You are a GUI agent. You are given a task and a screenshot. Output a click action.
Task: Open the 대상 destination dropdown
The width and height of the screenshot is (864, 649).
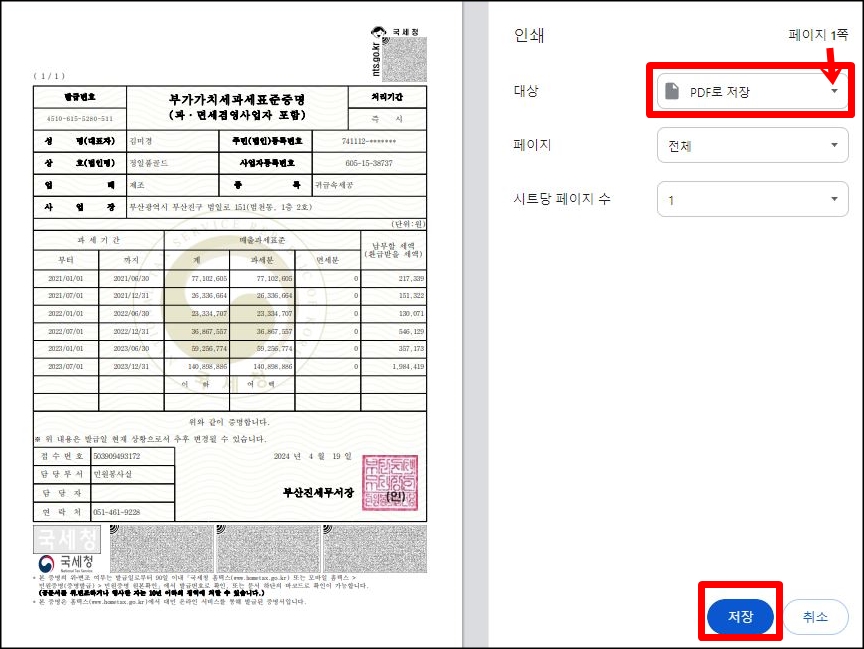[751, 91]
